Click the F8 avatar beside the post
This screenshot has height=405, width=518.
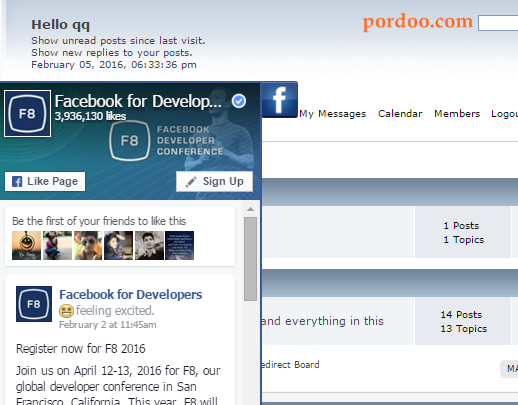[34, 304]
